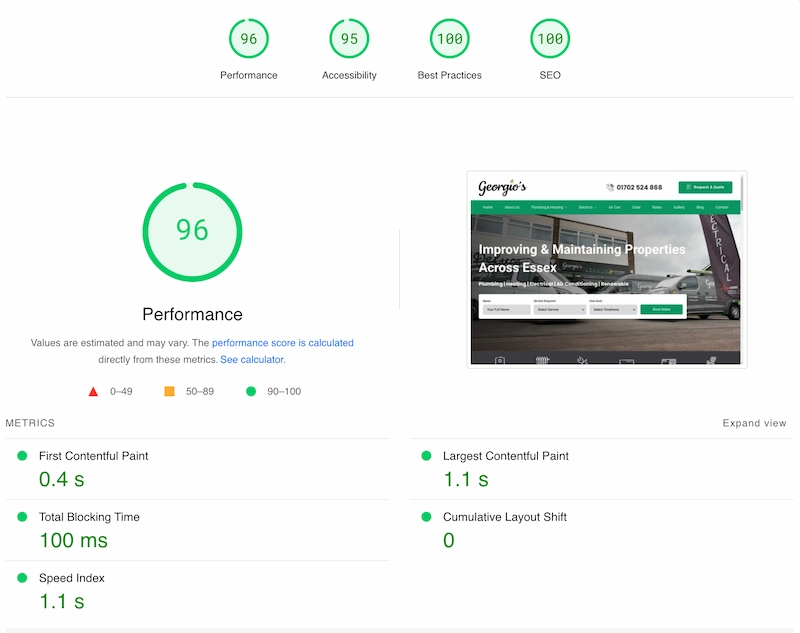Click green dot beside First Contentful Paint

coord(22,455)
